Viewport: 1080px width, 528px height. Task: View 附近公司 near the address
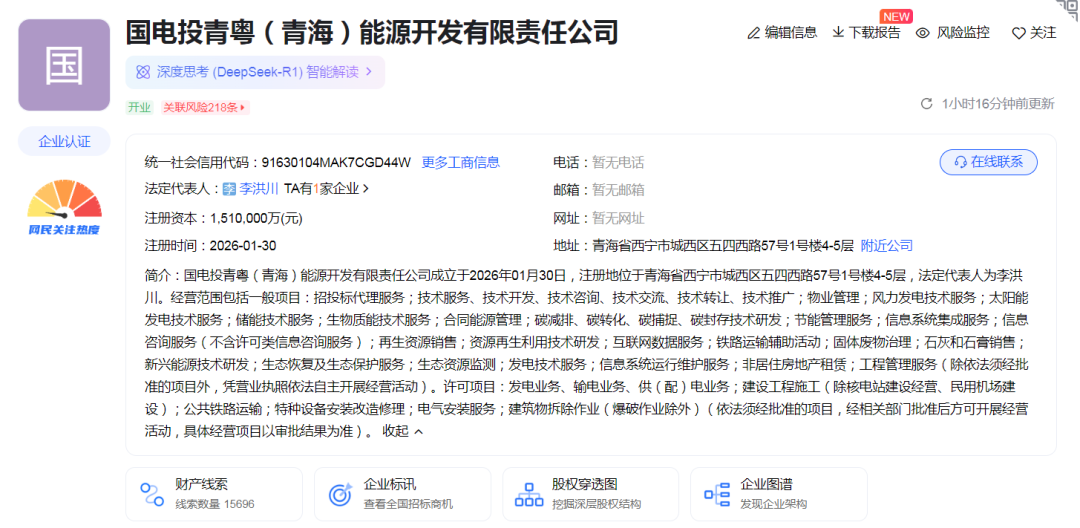(886, 245)
